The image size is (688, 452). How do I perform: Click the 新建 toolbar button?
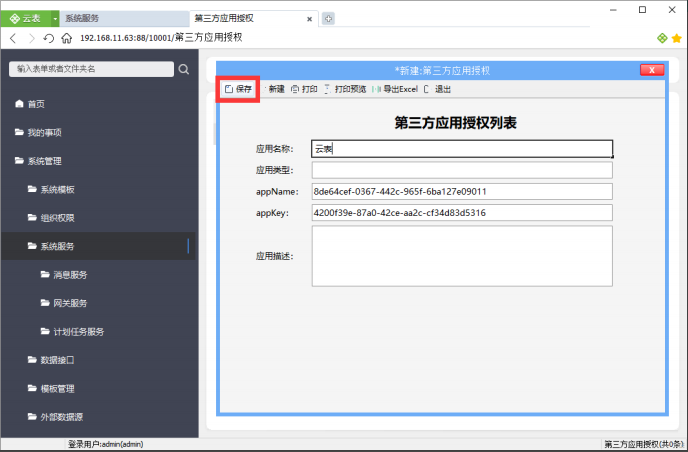point(276,89)
